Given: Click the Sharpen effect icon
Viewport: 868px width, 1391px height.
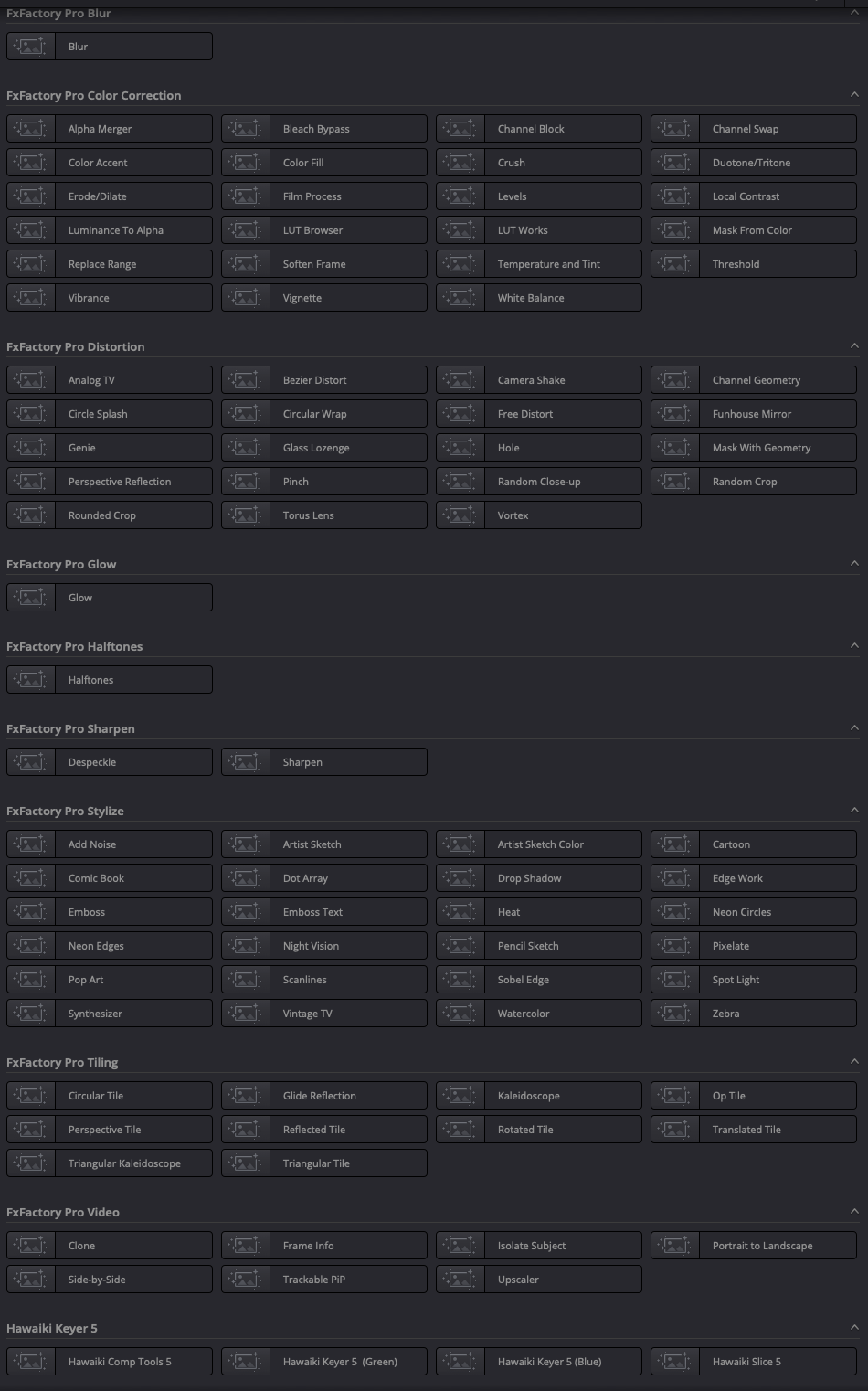Looking at the screenshot, I should tap(246, 762).
